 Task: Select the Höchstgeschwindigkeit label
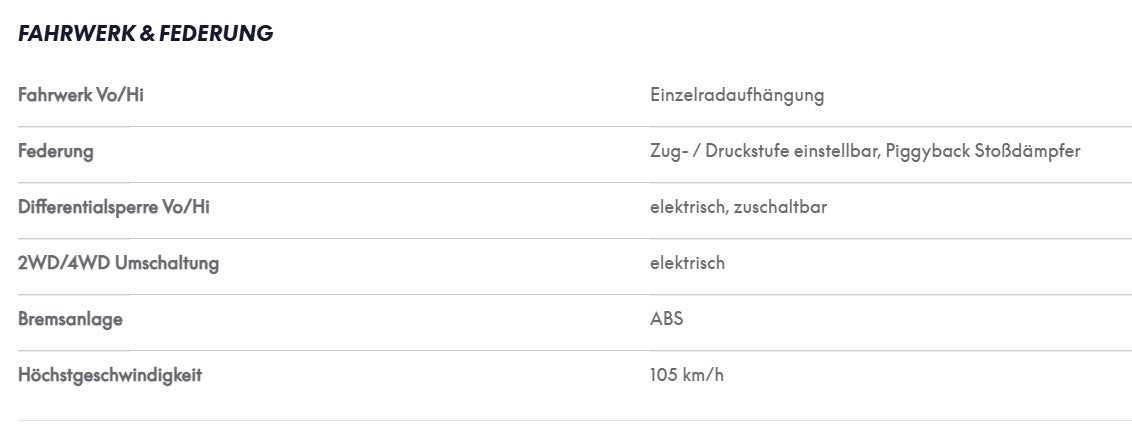click(110, 375)
